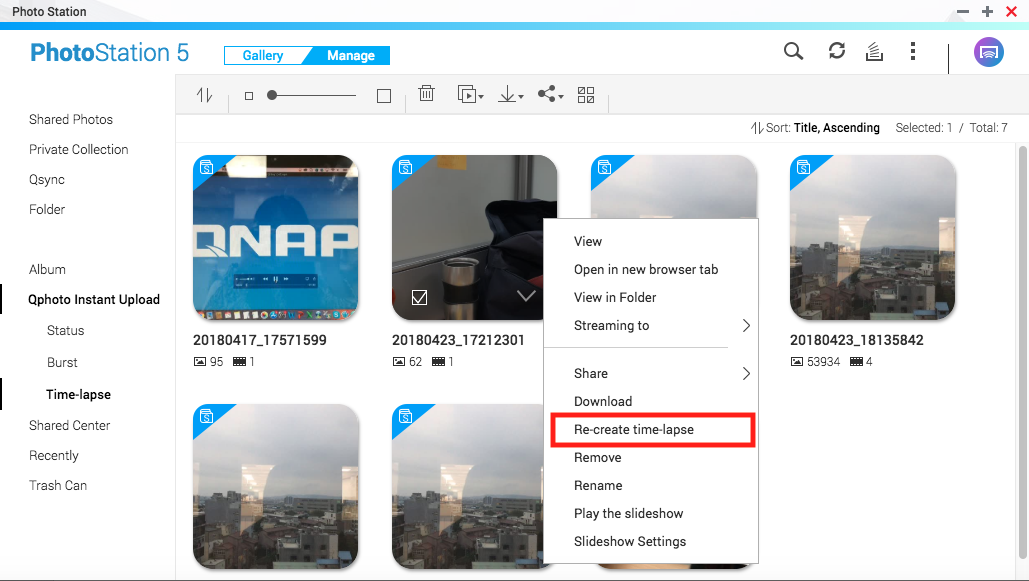This screenshot has height=581, width=1029.
Task: Click time-lapse badge on 20180423_18135842 thumbnail
Action: coord(803,167)
